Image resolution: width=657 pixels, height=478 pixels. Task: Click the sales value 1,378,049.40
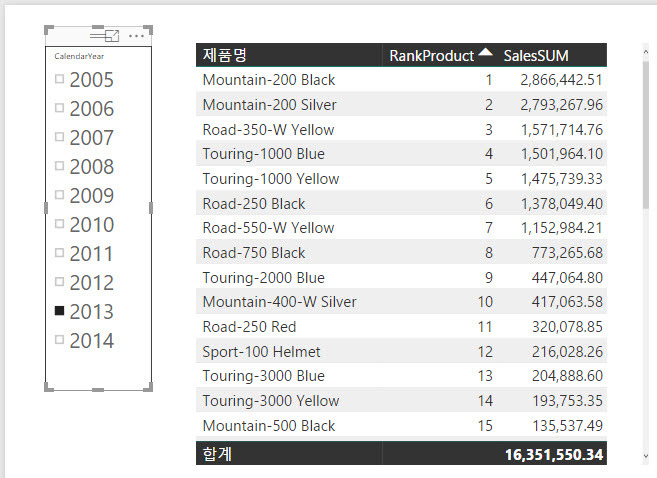point(561,203)
